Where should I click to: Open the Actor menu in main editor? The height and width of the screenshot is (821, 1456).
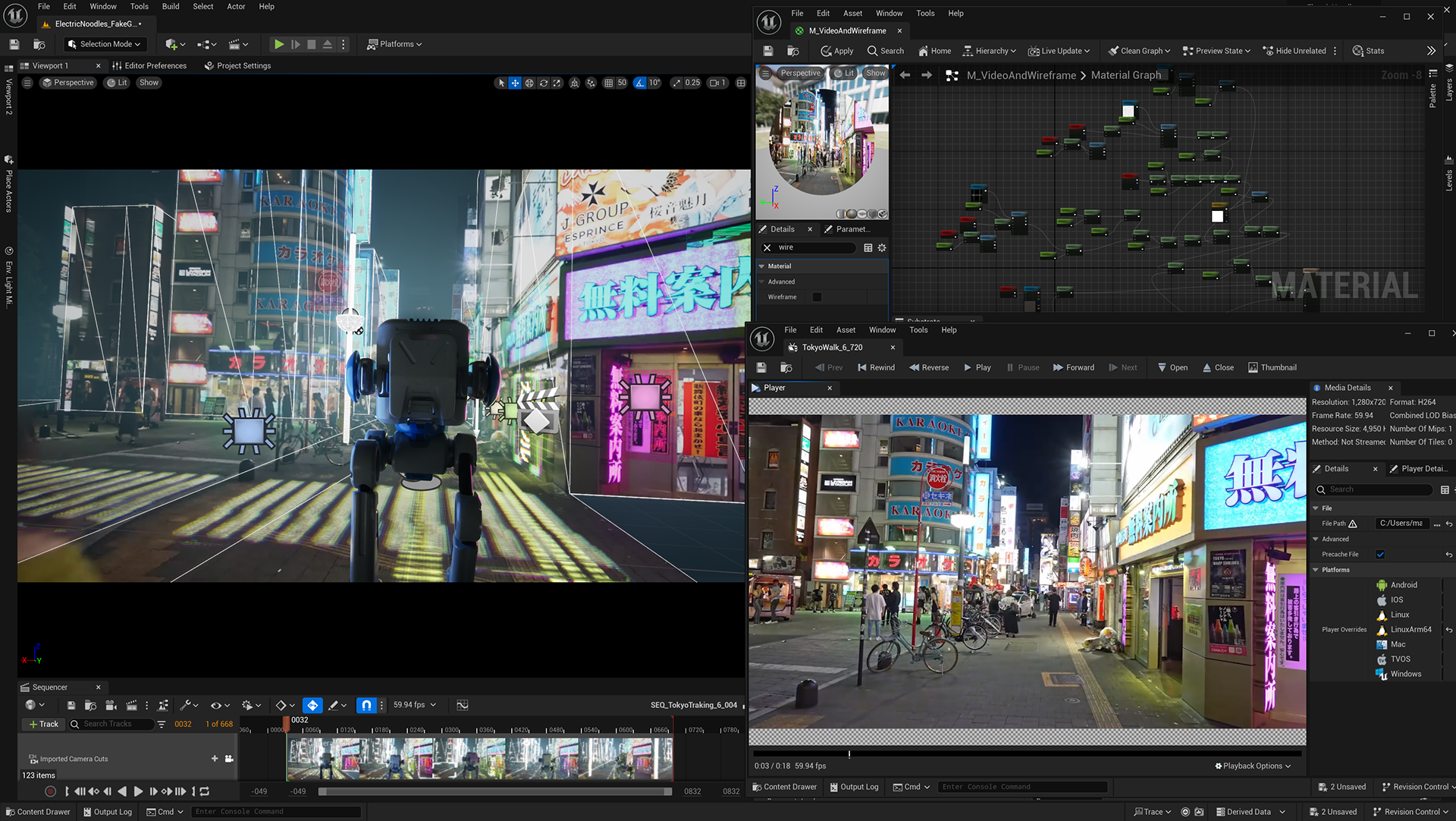[x=236, y=6]
